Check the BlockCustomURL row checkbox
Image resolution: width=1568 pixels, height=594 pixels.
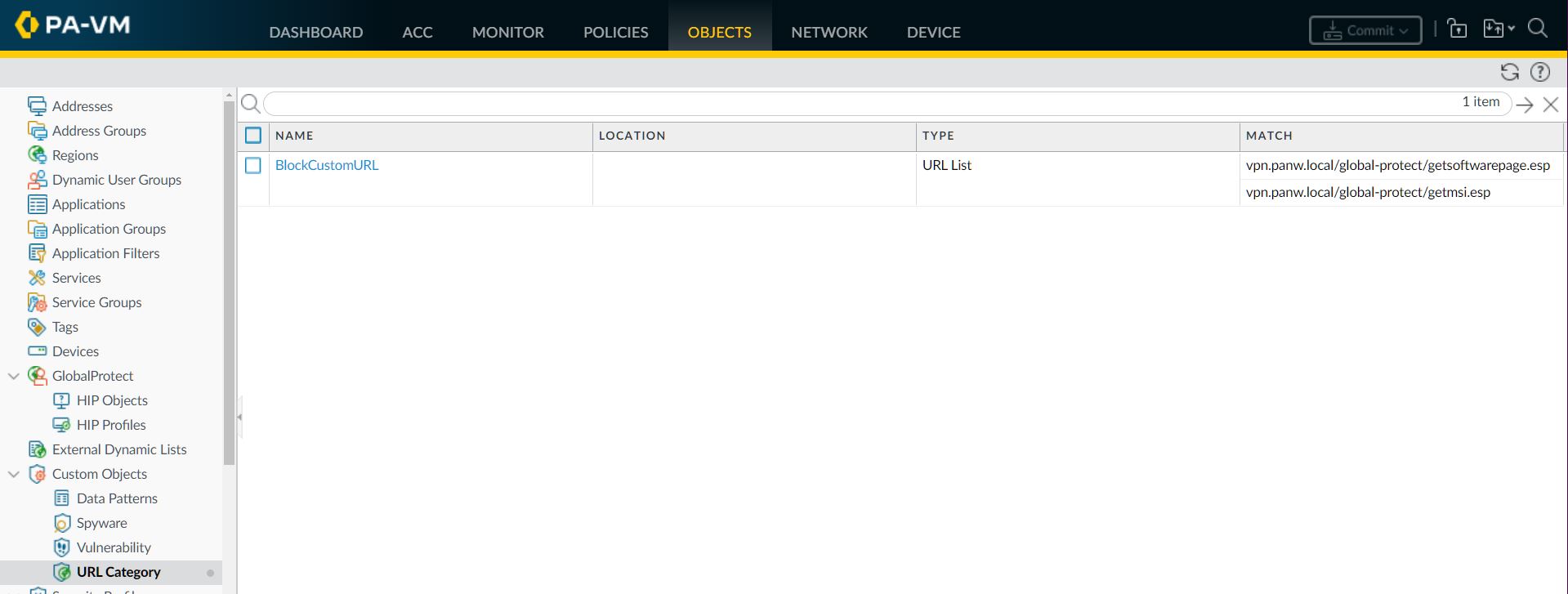coord(253,165)
